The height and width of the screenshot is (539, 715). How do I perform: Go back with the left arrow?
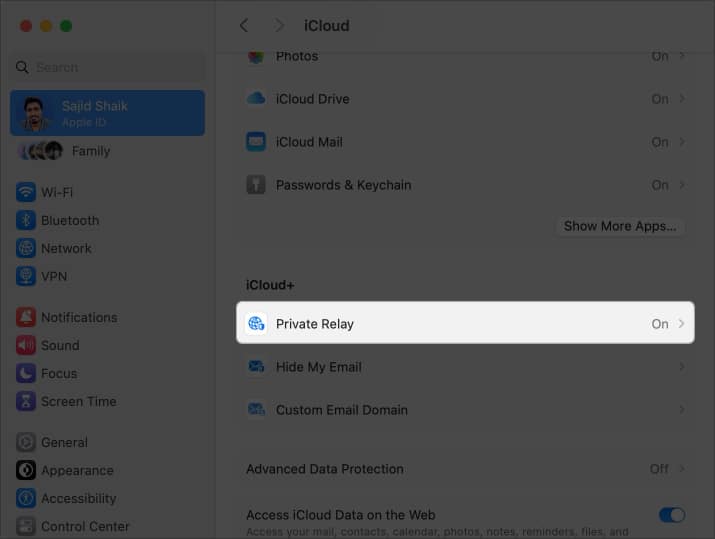(x=244, y=26)
